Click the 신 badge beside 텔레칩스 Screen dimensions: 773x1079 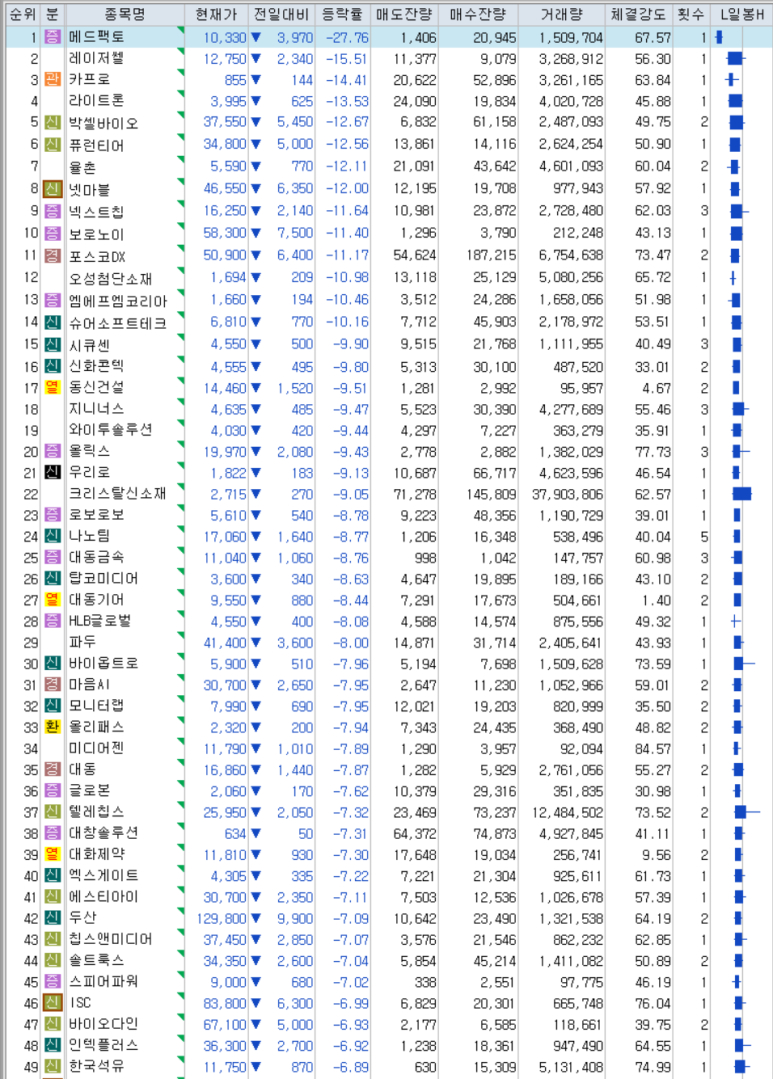[52, 813]
